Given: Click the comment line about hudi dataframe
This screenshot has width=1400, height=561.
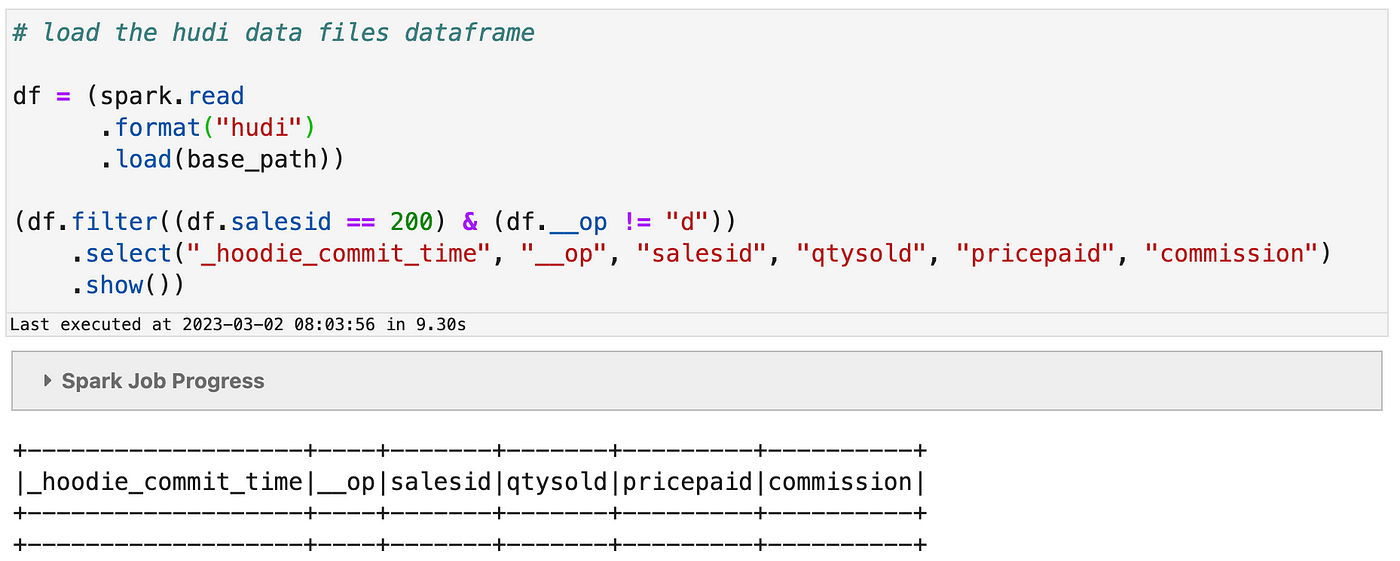Looking at the screenshot, I should (x=274, y=33).
